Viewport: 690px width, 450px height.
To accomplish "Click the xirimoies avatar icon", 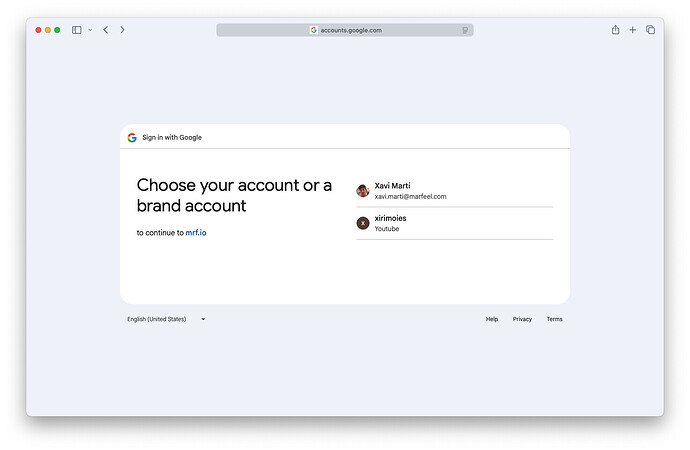I will [363, 223].
